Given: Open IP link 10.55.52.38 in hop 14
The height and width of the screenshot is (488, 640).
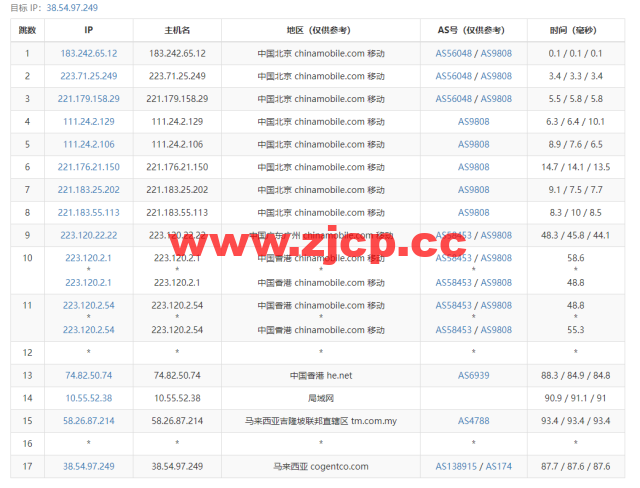Looking at the screenshot, I should point(89,398).
